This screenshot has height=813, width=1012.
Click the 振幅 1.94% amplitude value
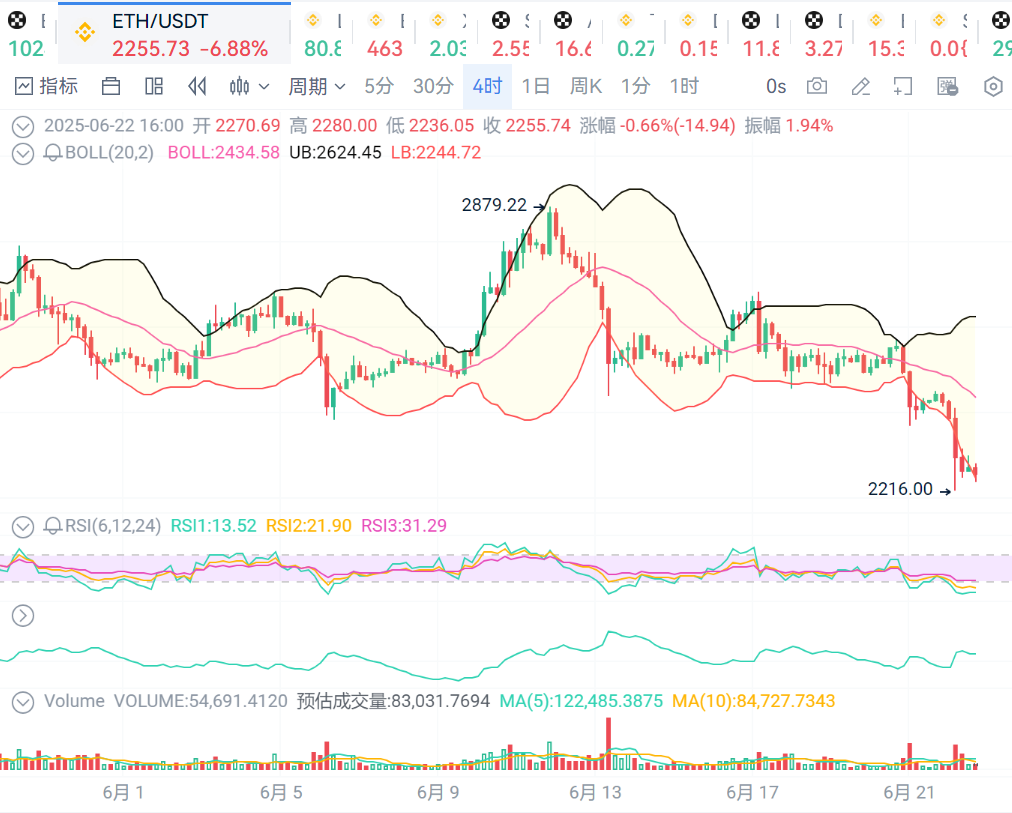789,126
